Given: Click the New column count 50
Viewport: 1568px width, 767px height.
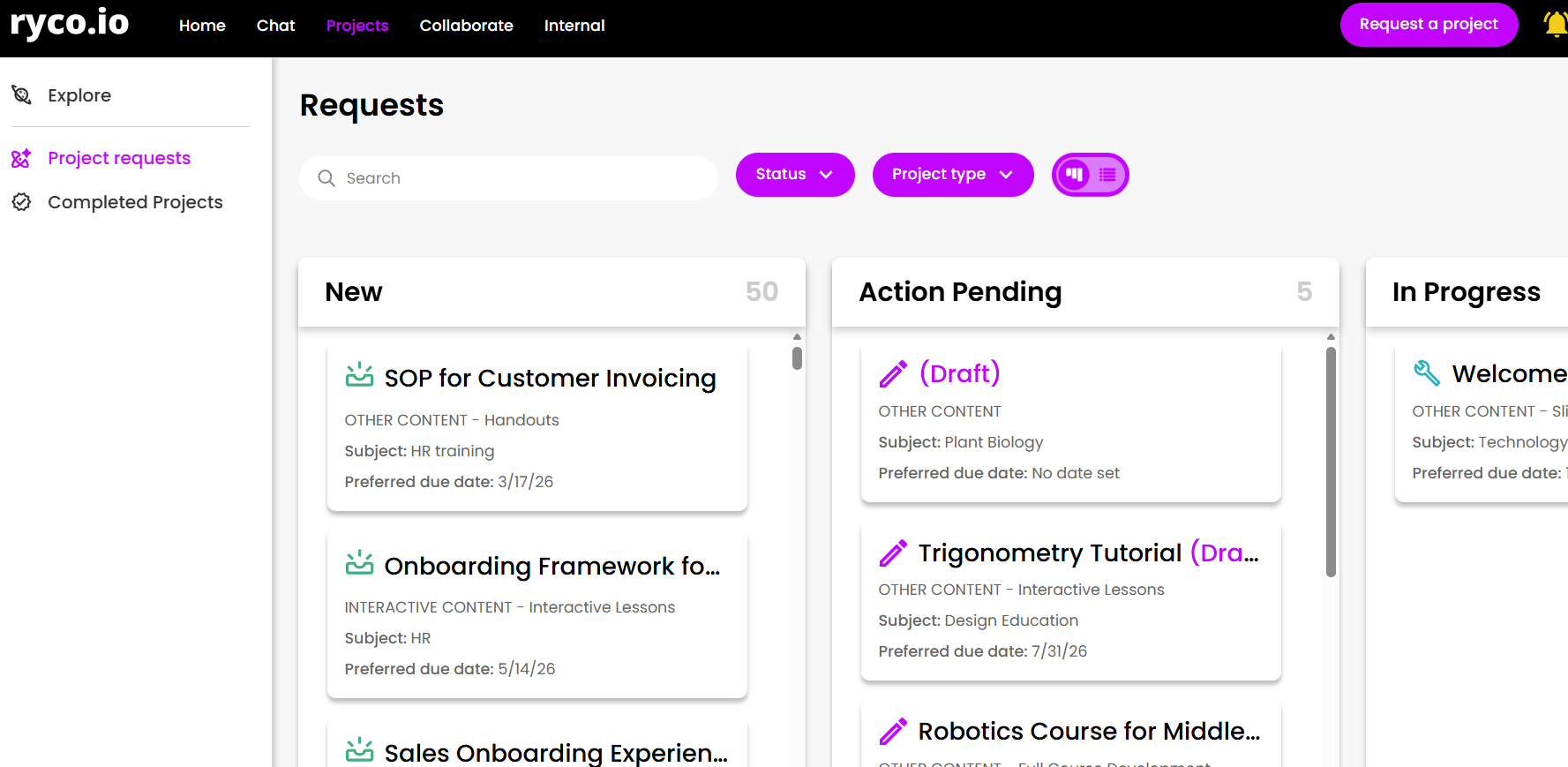Looking at the screenshot, I should coord(761,291).
